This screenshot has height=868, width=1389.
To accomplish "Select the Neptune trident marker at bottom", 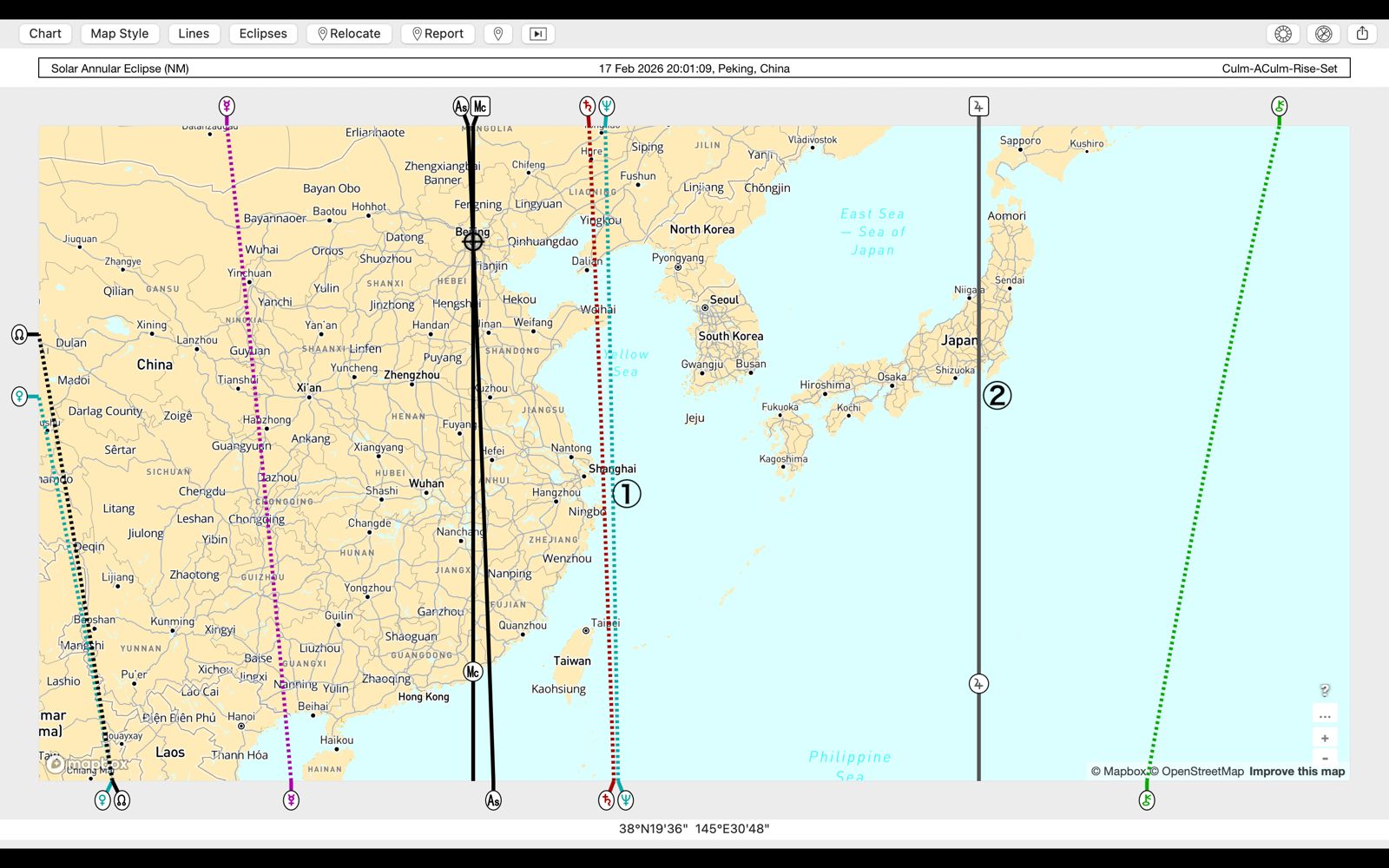I will [x=625, y=799].
